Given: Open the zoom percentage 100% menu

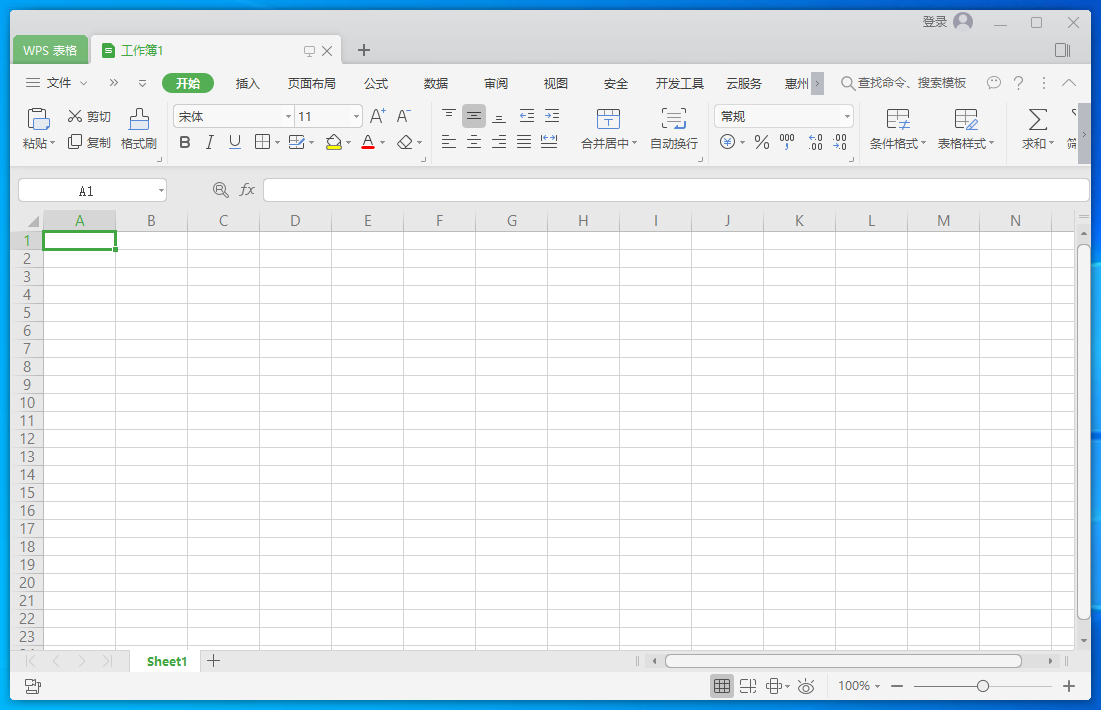Looking at the screenshot, I should pos(859,686).
